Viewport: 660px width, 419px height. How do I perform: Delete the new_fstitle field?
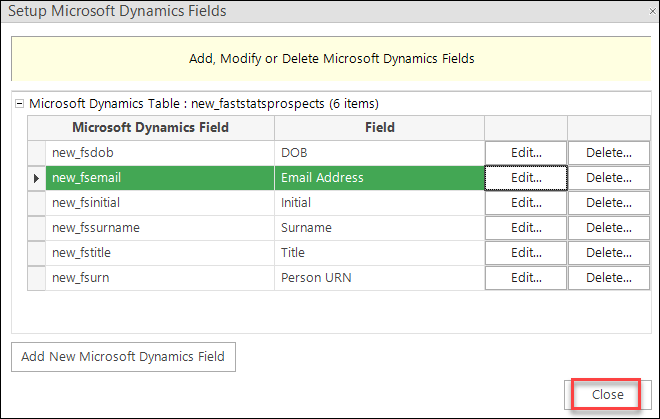(609, 253)
